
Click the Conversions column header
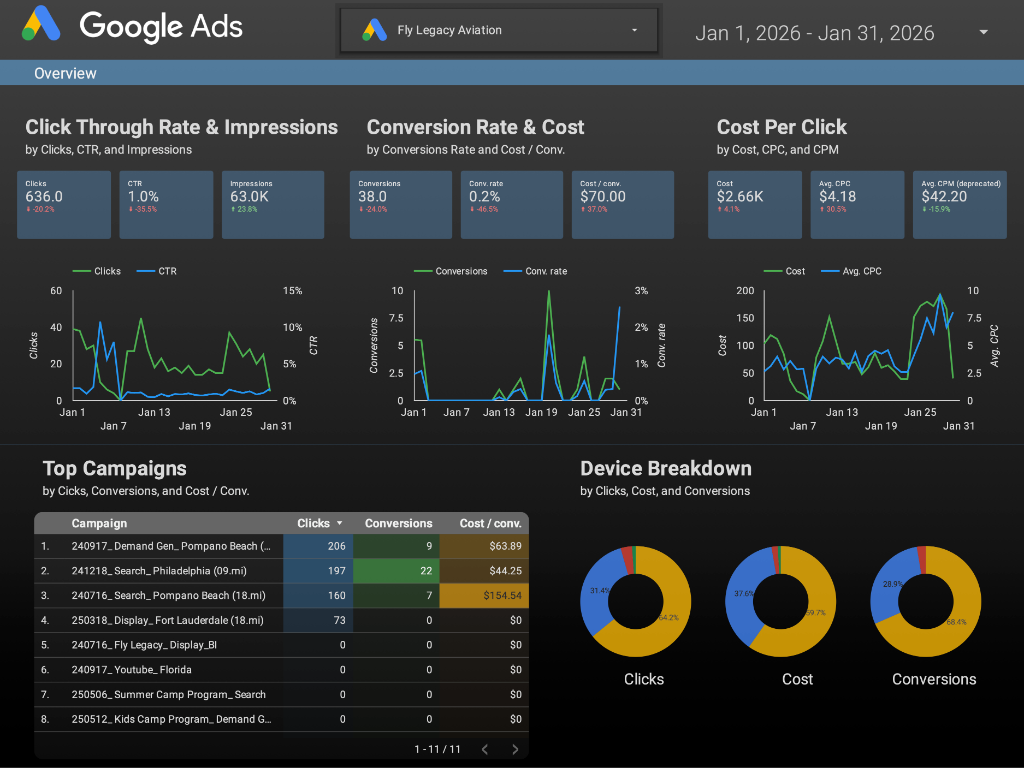[398, 523]
